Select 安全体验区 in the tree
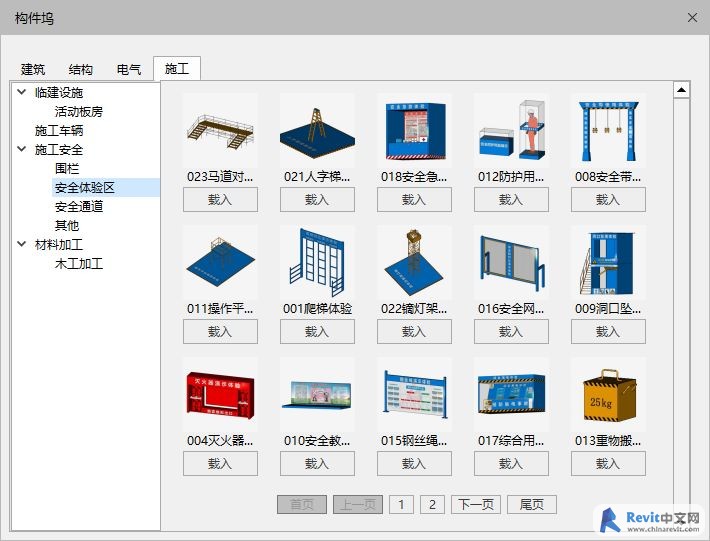Image resolution: width=710 pixels, height=541 pixels. click(85, 187)
